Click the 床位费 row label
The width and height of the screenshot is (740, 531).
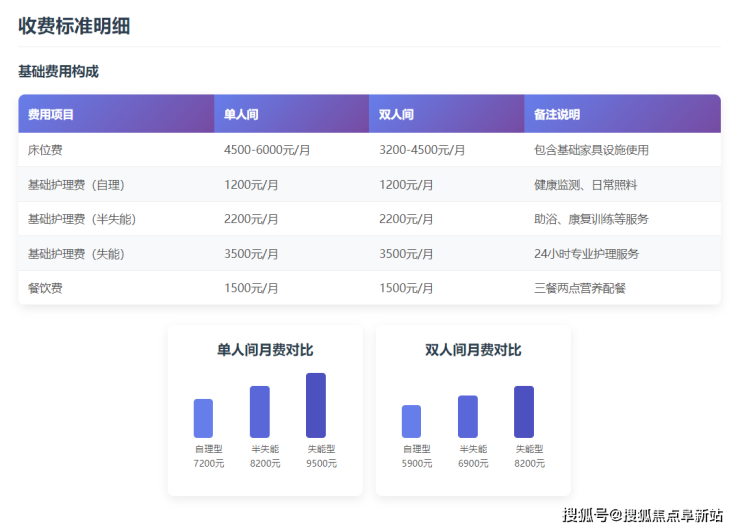(x=45, y=150)
